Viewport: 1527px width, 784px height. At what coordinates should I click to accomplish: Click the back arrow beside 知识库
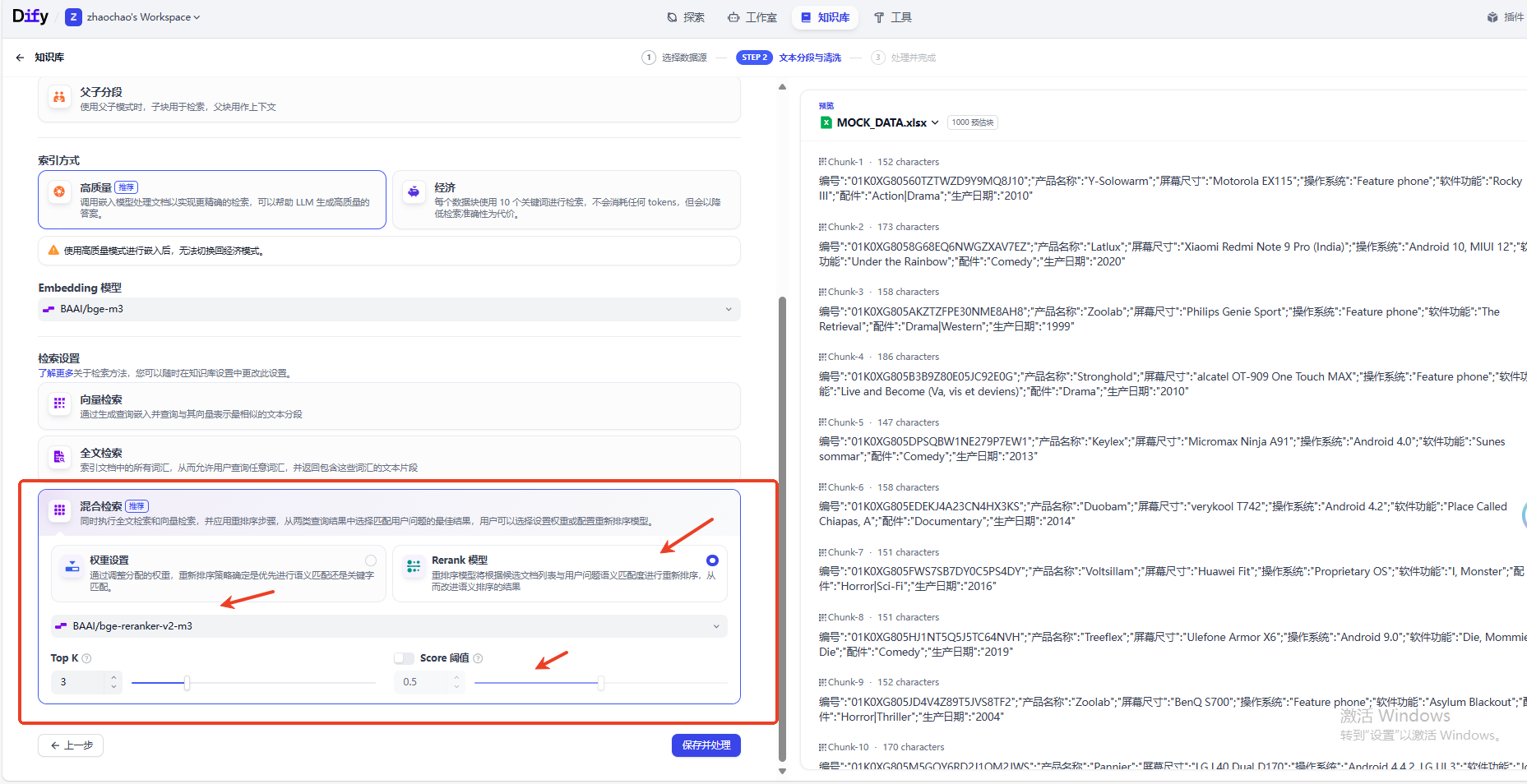pos(20,58)
